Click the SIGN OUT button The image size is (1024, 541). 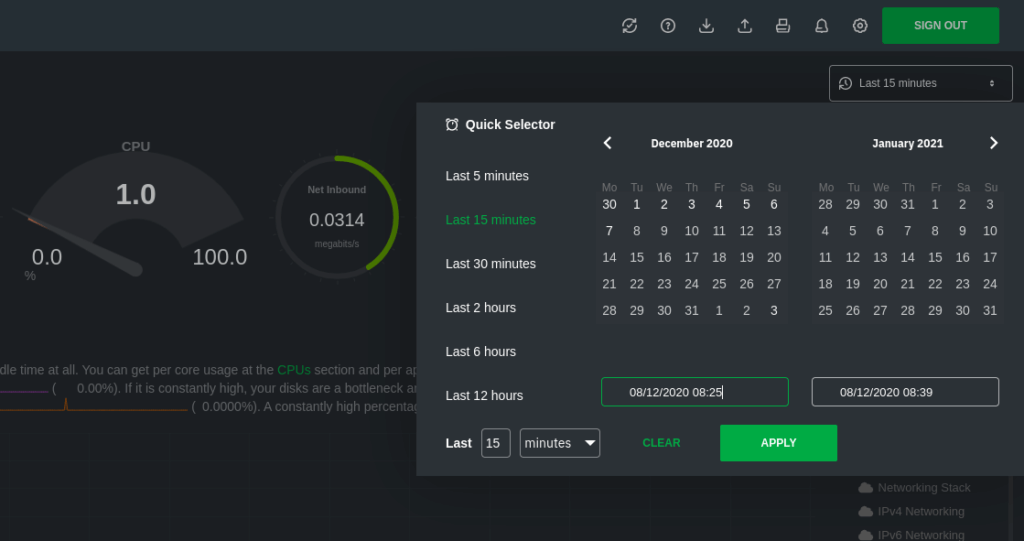point(940,26)
